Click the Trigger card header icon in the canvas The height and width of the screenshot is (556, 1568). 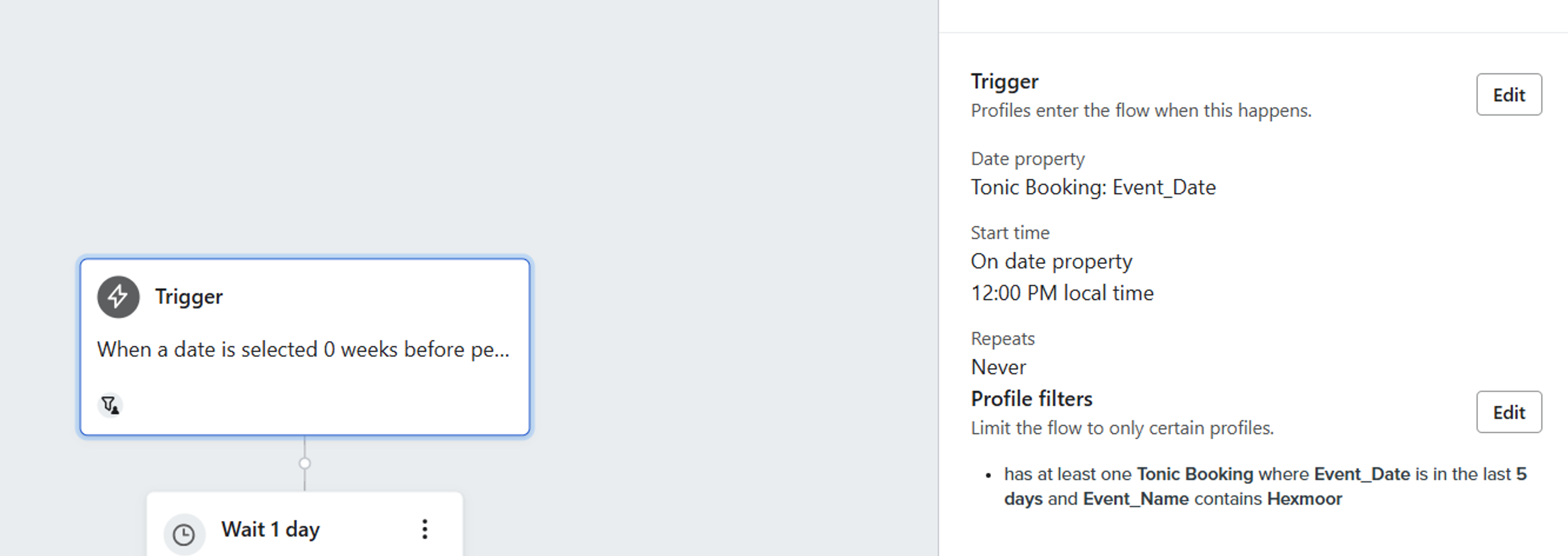[118, 297]
